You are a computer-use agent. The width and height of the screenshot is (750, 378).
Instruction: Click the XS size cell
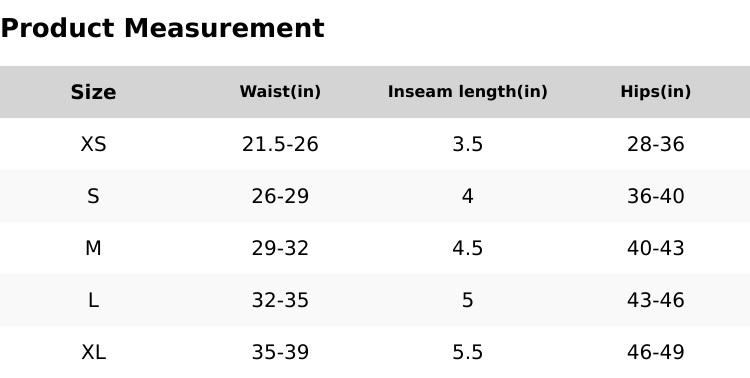pyautogui.click(x=93, y=144)
